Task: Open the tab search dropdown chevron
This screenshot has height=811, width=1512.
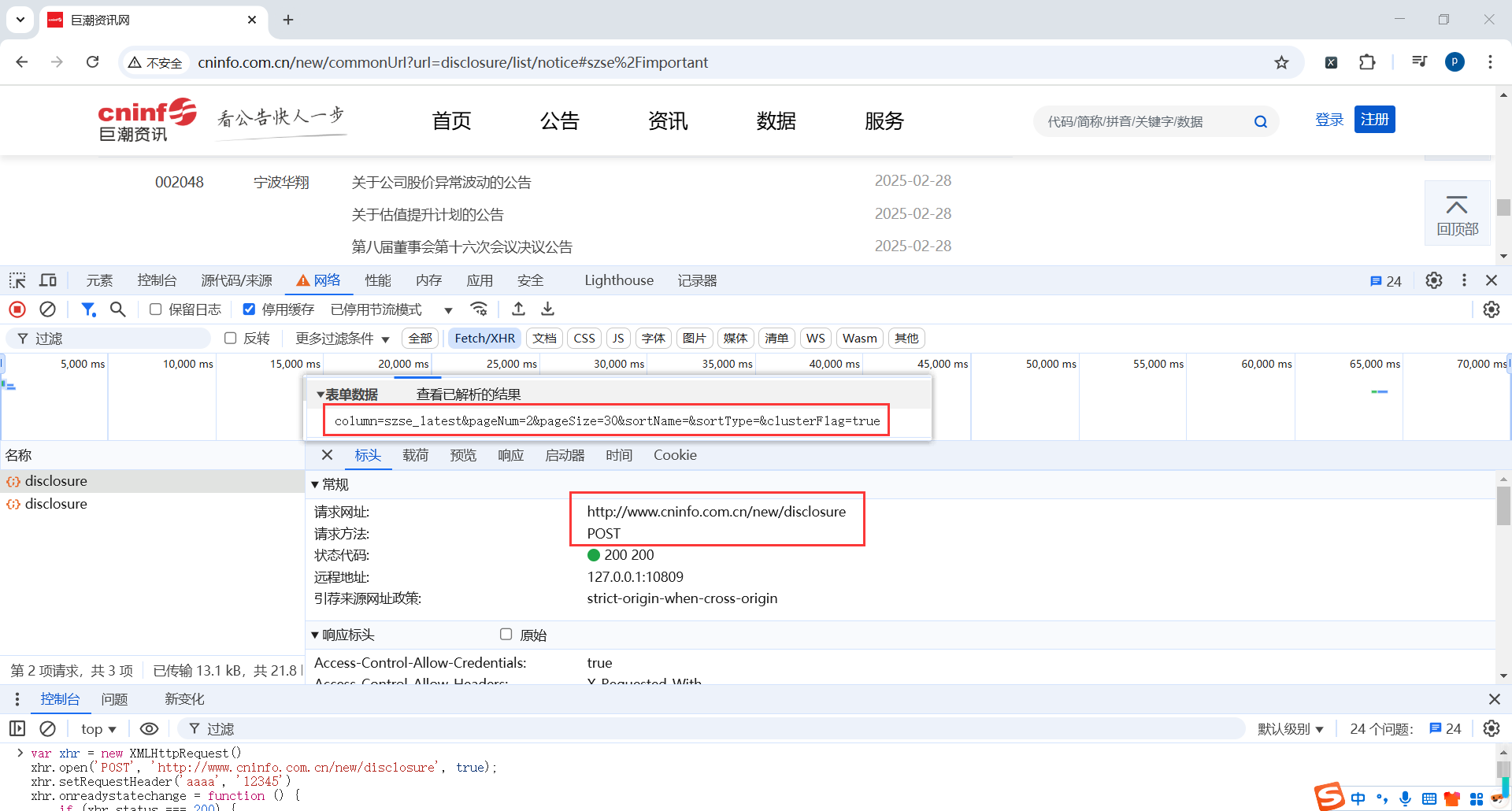Action: coord(20,20)
